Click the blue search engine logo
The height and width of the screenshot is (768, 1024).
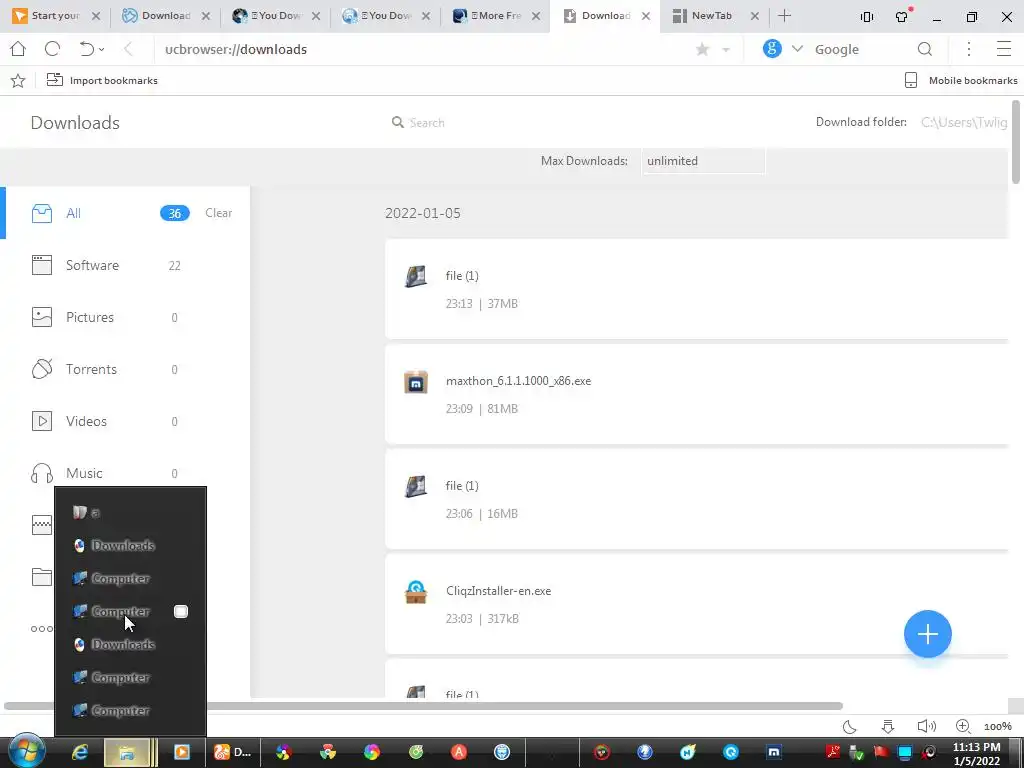click(772, 49)
